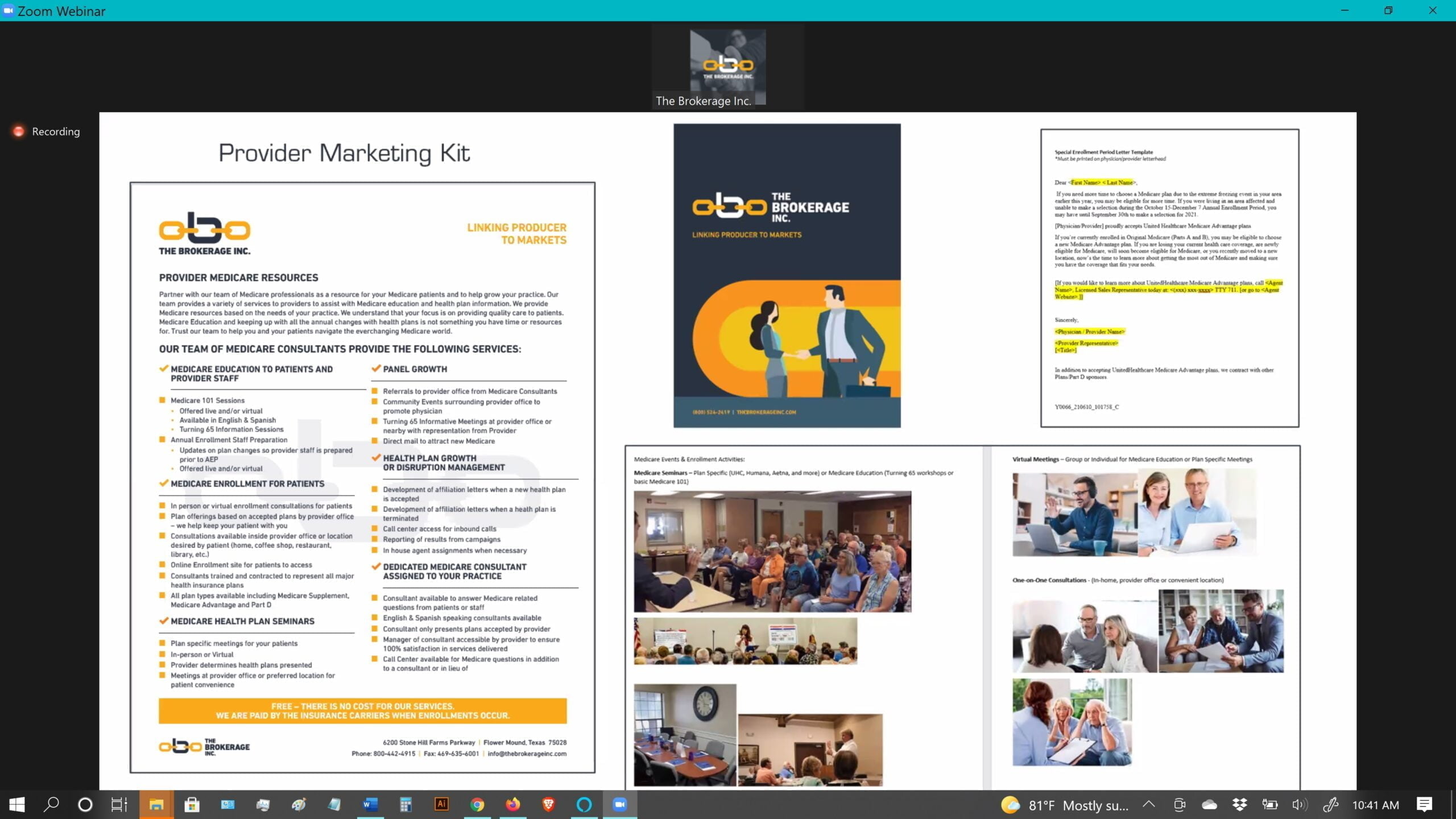Check battery status tray icon
1456x819 pixels.
pos(1269,804)
